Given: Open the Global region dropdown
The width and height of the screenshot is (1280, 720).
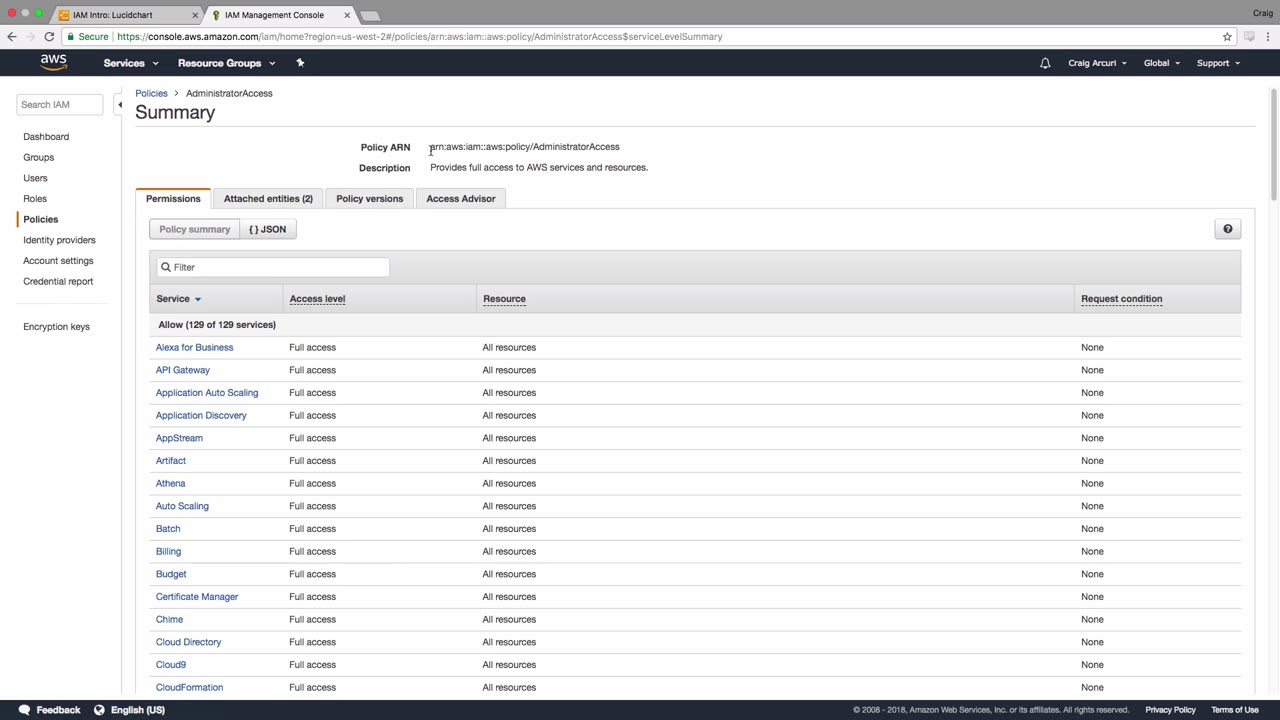Looking at the screenshot, I should point(1162,63).
